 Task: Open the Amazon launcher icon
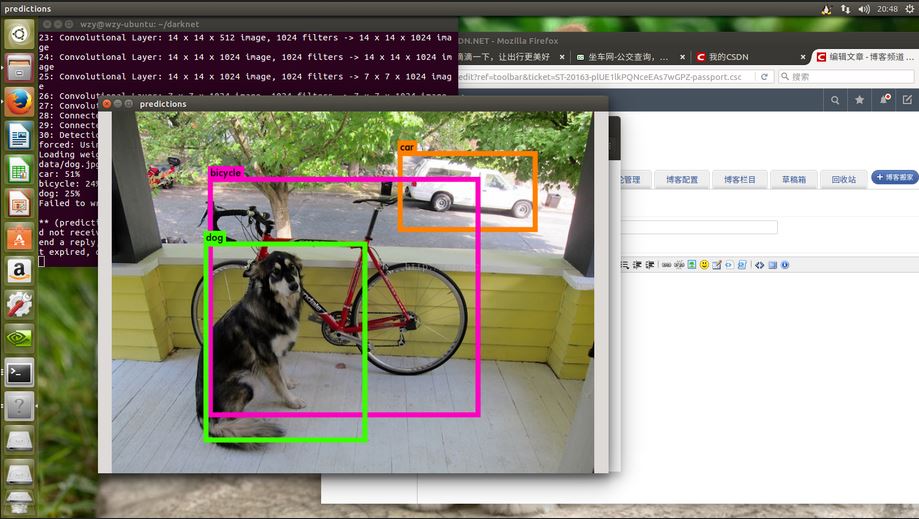[19, 271]
